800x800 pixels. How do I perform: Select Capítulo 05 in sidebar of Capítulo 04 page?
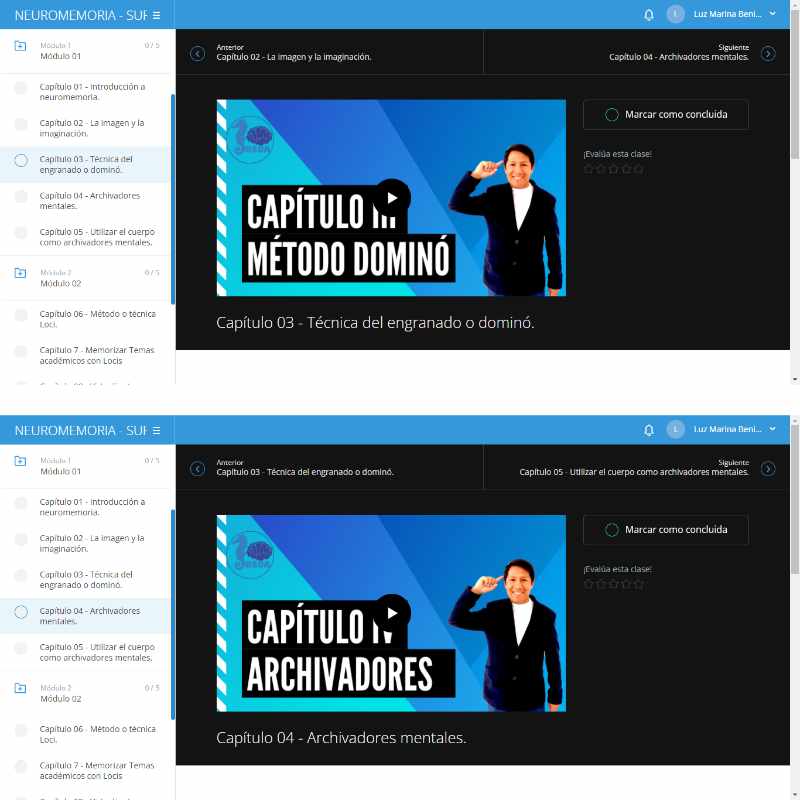[95, 652]
